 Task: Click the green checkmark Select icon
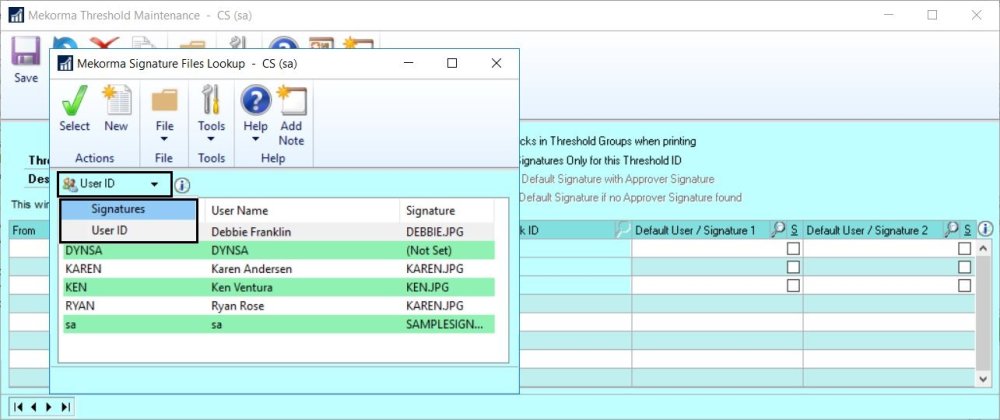74,101
